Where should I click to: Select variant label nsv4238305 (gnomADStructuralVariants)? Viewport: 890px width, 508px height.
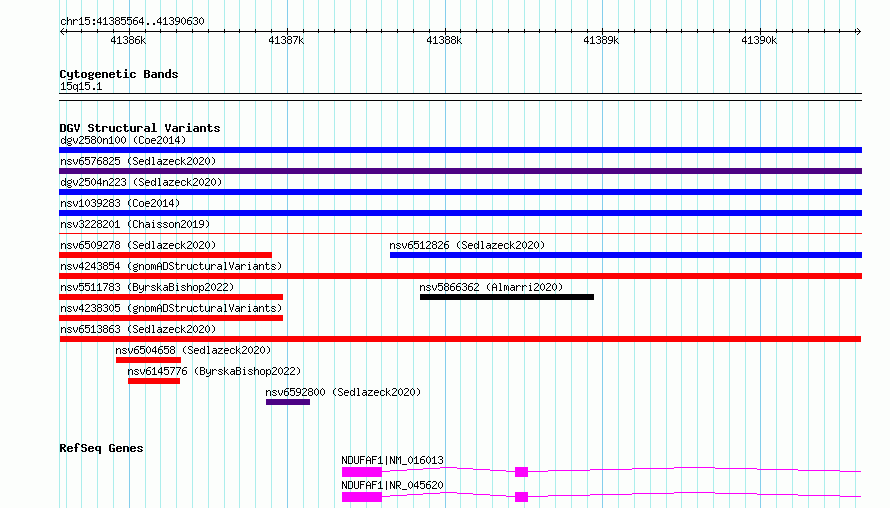coord(171,308)
